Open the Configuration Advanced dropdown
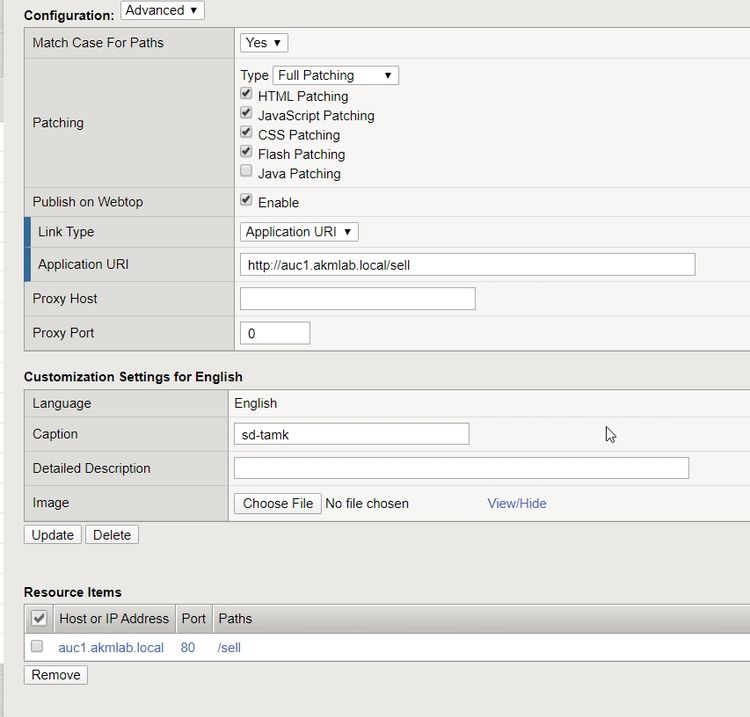Screen dimensions: 750x717 pos(162,11)
